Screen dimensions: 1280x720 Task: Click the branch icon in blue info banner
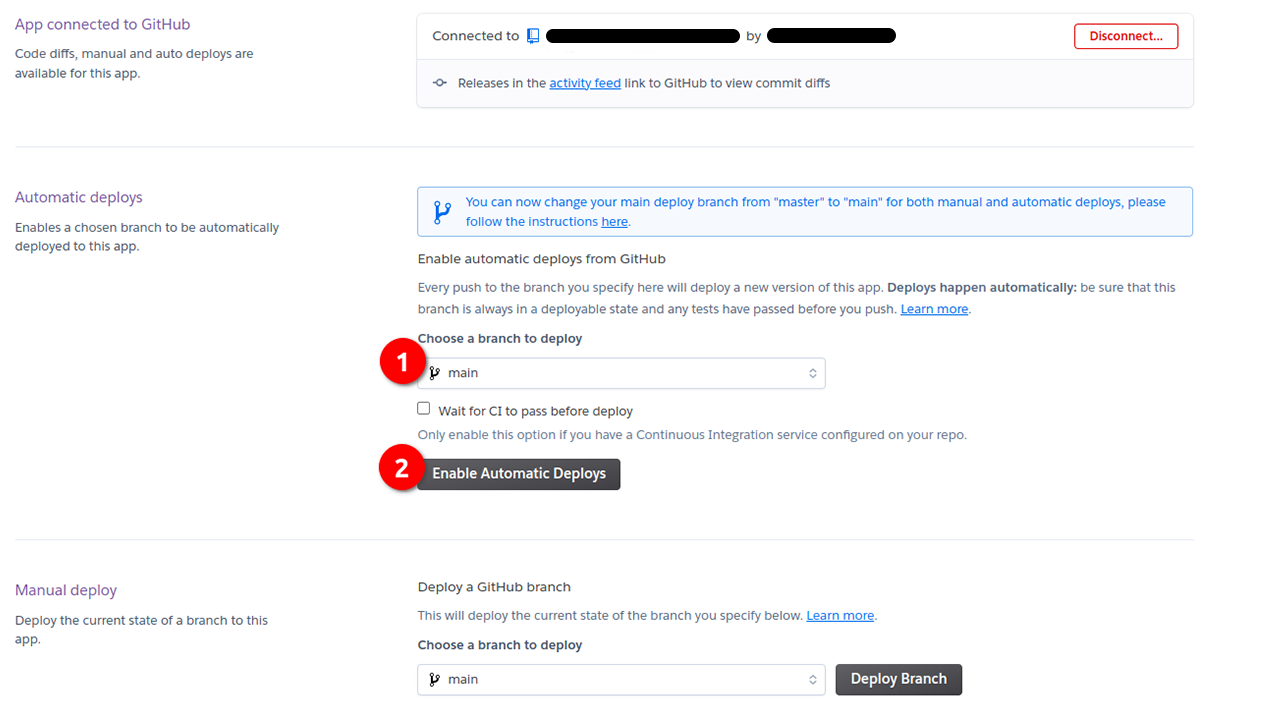pyautogui.click(x=441, y=212)
